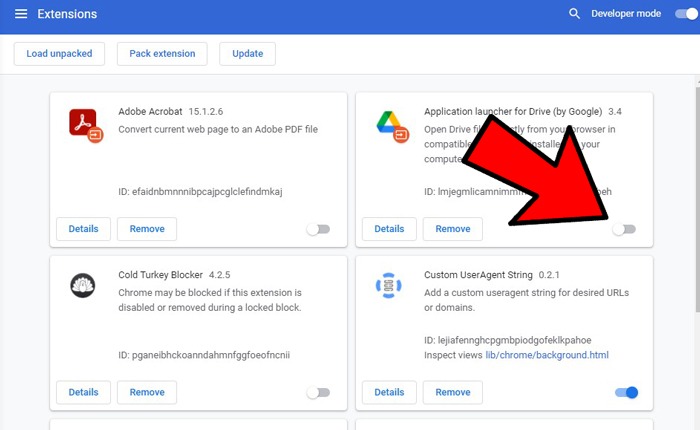Open Details for Adobe Acrobat
Image resolution: width=700 pixels, height=430 pixels.
83,229
